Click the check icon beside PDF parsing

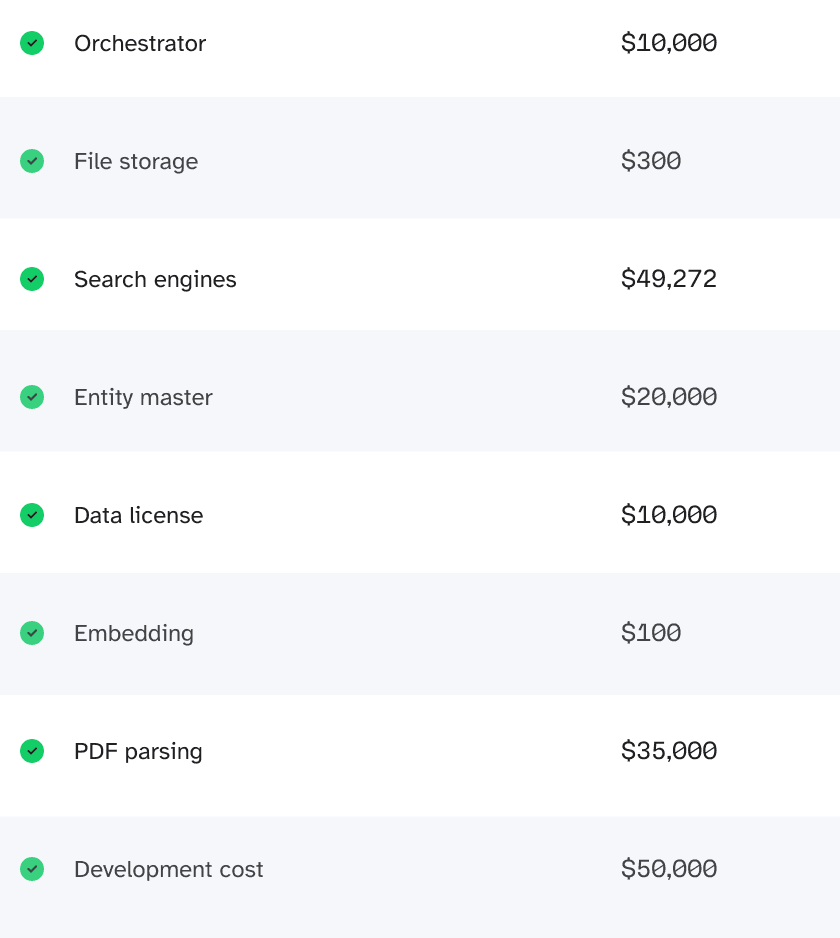point(32,751)
